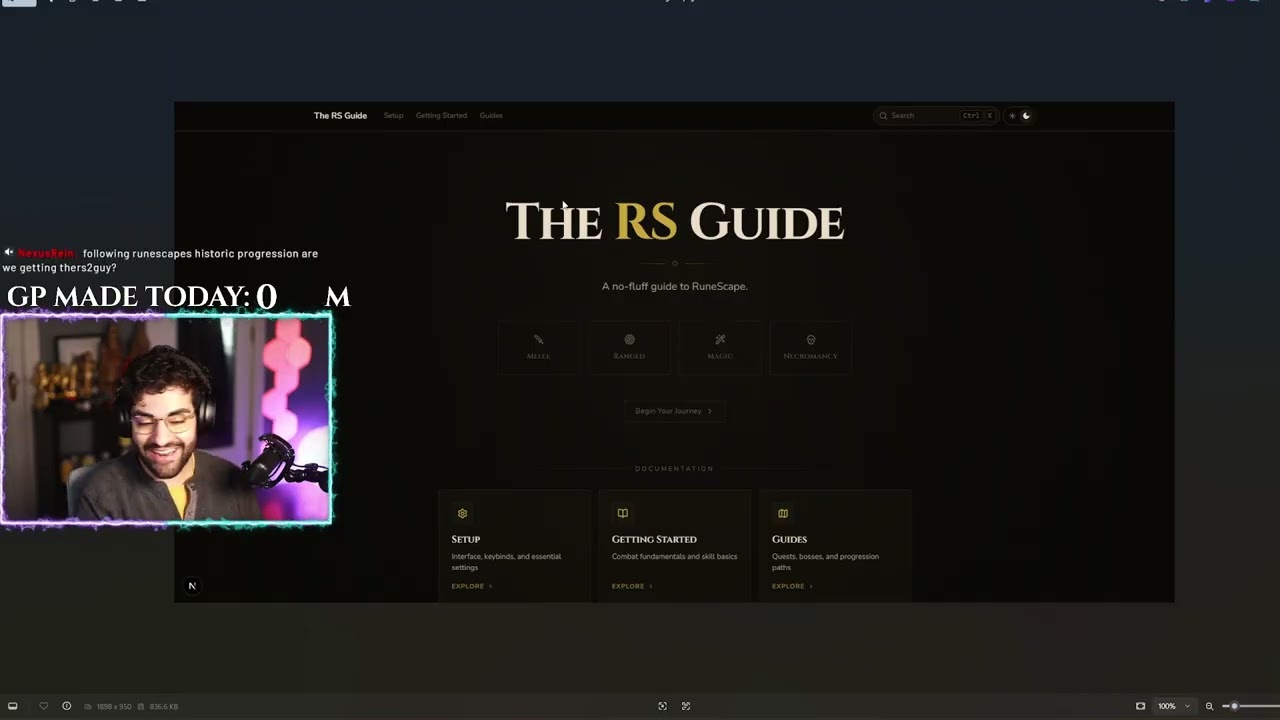Click the webcam overlay thumbnail
This screenshot has height=720, width=1280.
coord(166,419)
